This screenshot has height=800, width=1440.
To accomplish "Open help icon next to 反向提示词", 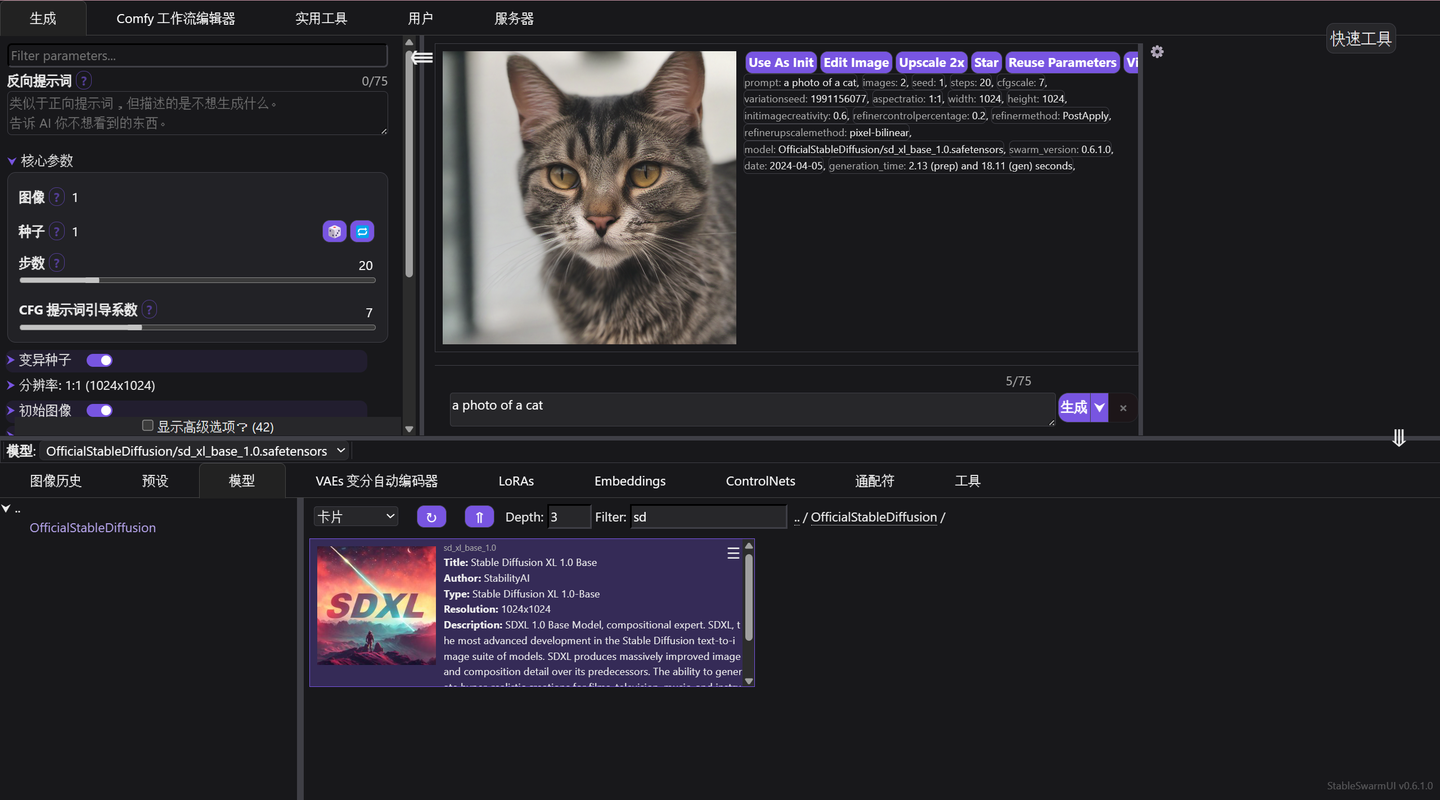I will click(84, 81).
